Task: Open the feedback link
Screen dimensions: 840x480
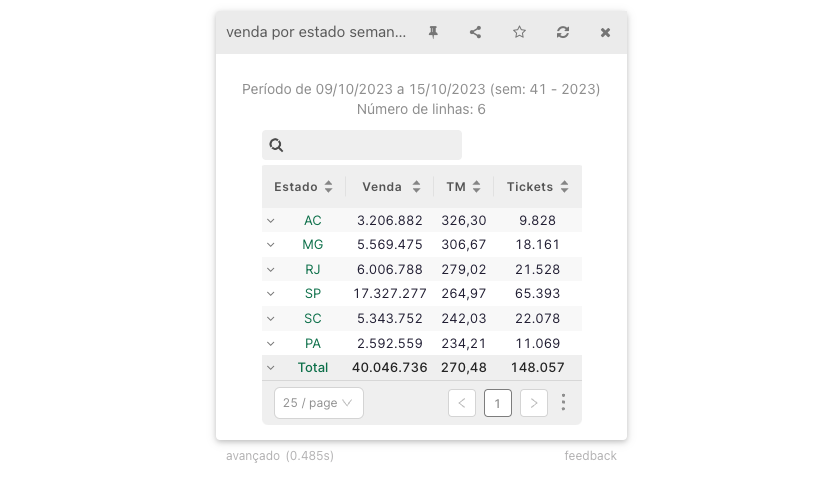Action: pyautogui.click(x=590, y=456)
